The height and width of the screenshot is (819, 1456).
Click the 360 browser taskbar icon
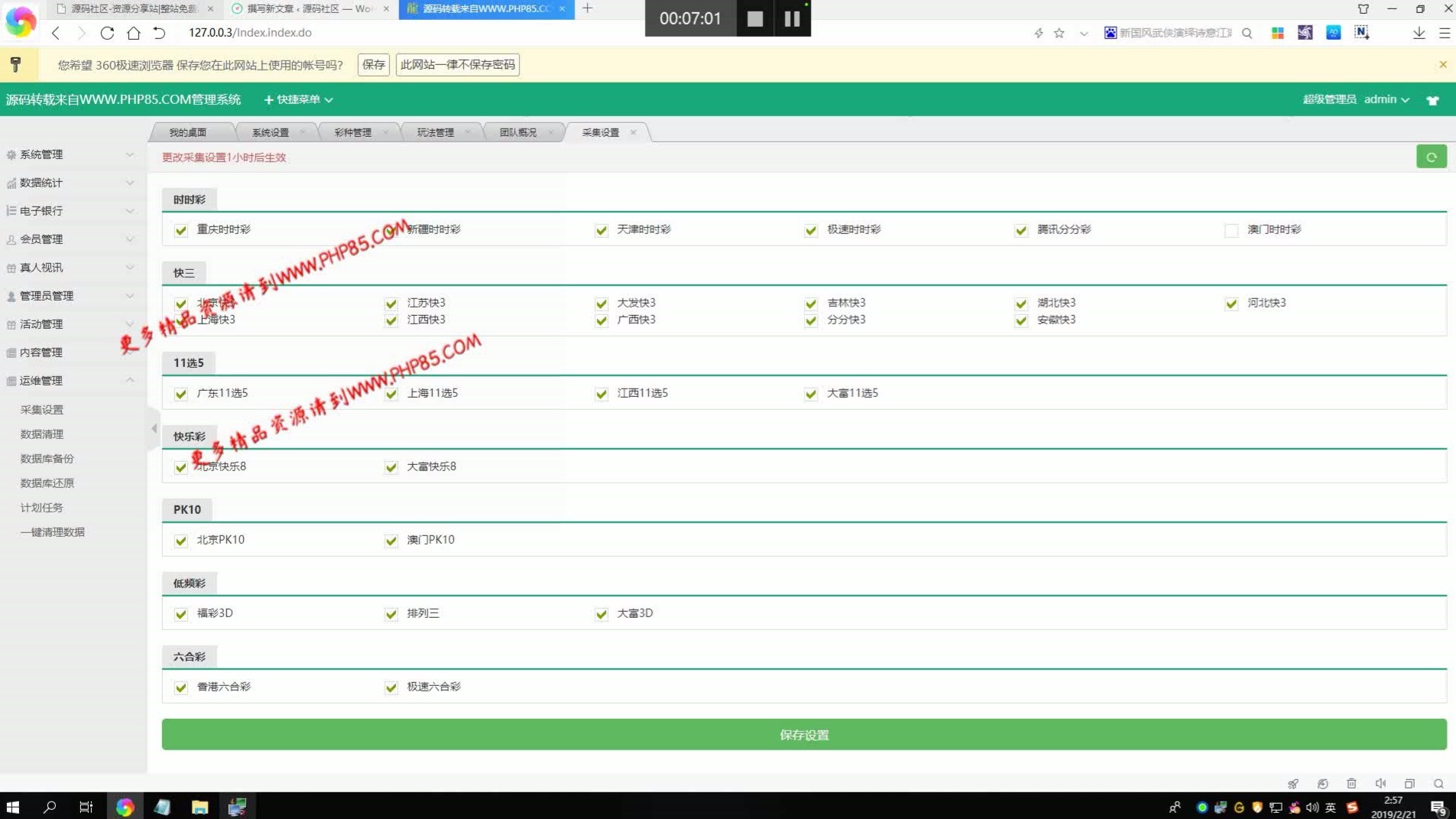click(125, 807)
